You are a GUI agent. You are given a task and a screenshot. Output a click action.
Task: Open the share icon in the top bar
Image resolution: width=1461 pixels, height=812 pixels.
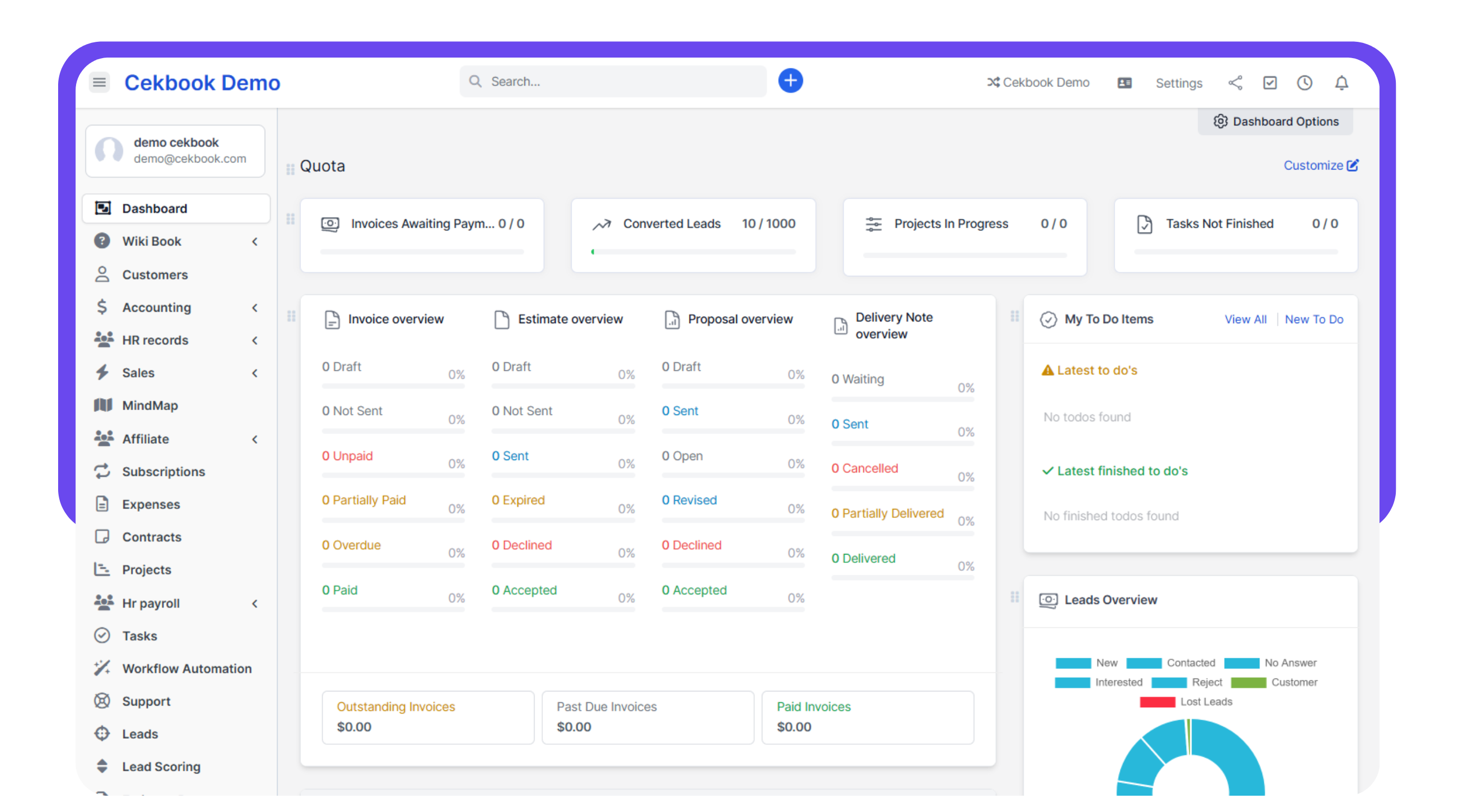point(1236,83)
